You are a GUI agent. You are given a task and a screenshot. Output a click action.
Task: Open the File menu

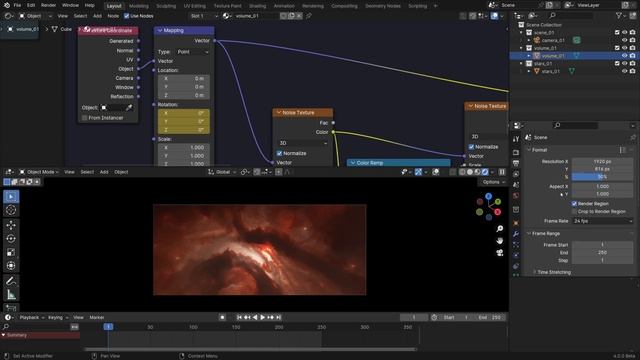(x=17, y=6)
